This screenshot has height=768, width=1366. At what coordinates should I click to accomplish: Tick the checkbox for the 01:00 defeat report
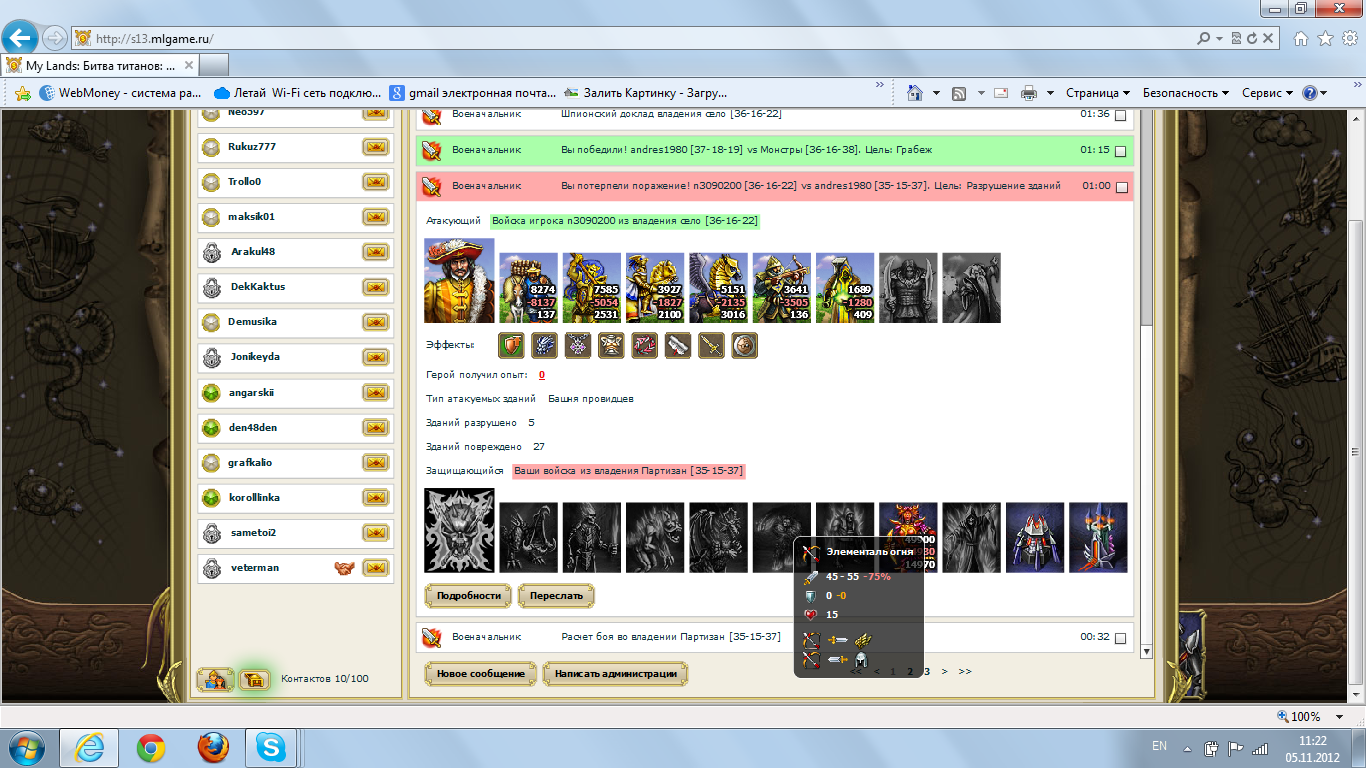click(1120, 187)
